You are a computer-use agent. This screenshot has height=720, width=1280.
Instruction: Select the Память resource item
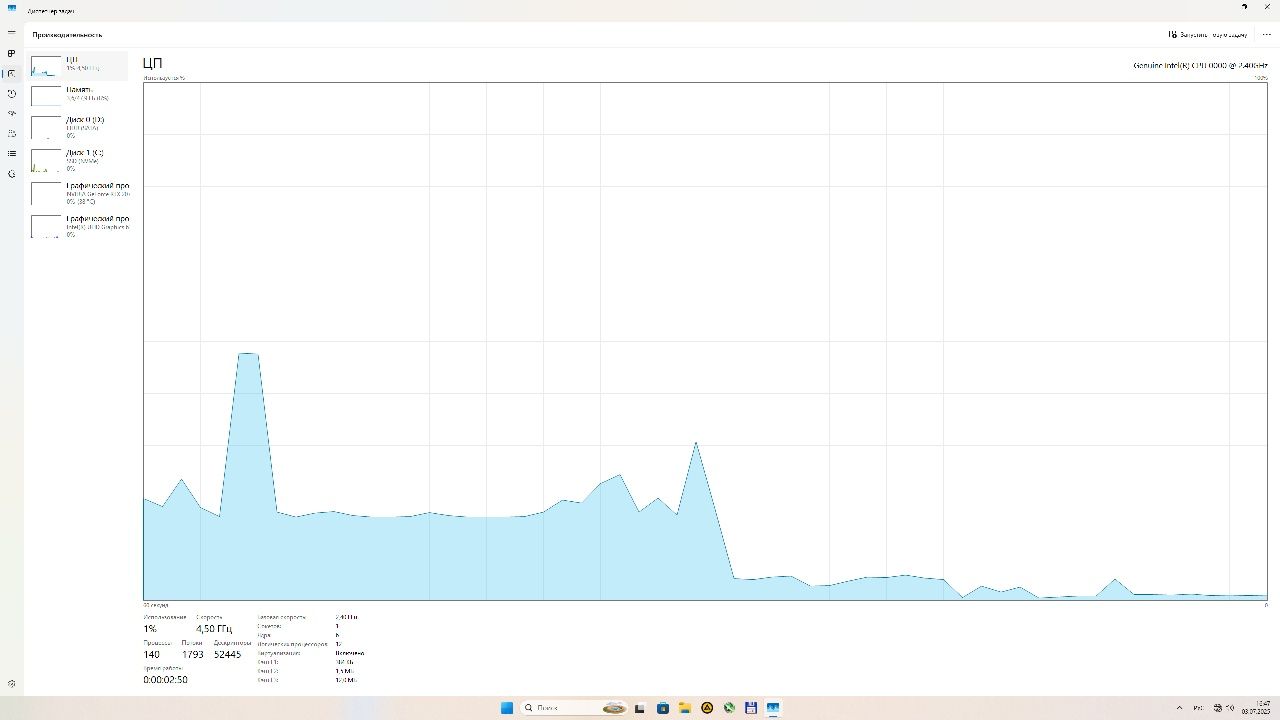point(78,95)
